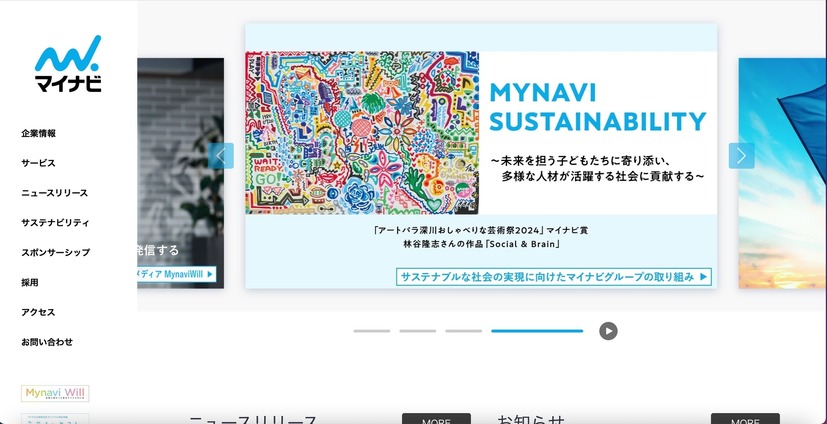Advance to the next carousel slide
This screenshot has height=424, width=827.
(x=741, y=155)
